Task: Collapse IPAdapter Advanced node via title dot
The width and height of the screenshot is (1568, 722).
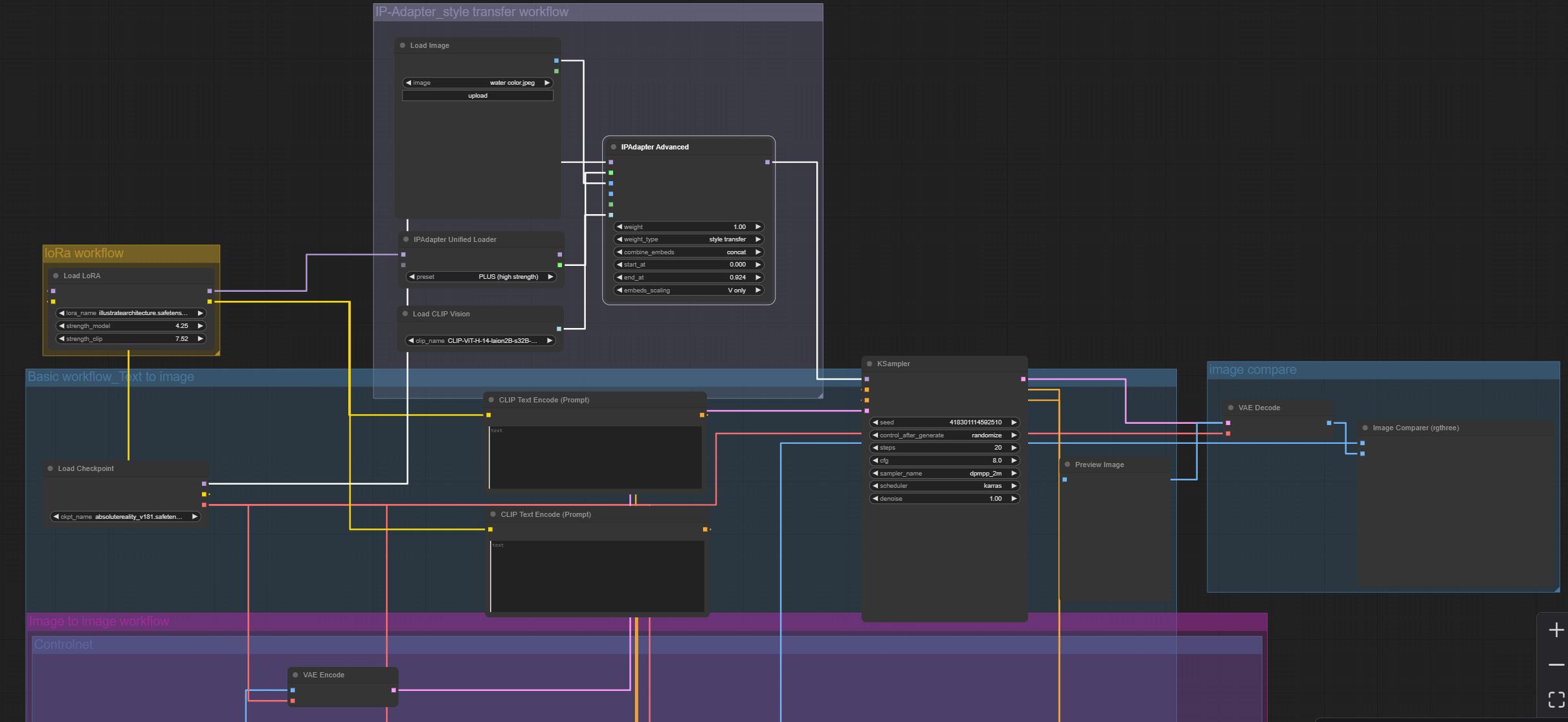Action: click(x=614, y=147)
